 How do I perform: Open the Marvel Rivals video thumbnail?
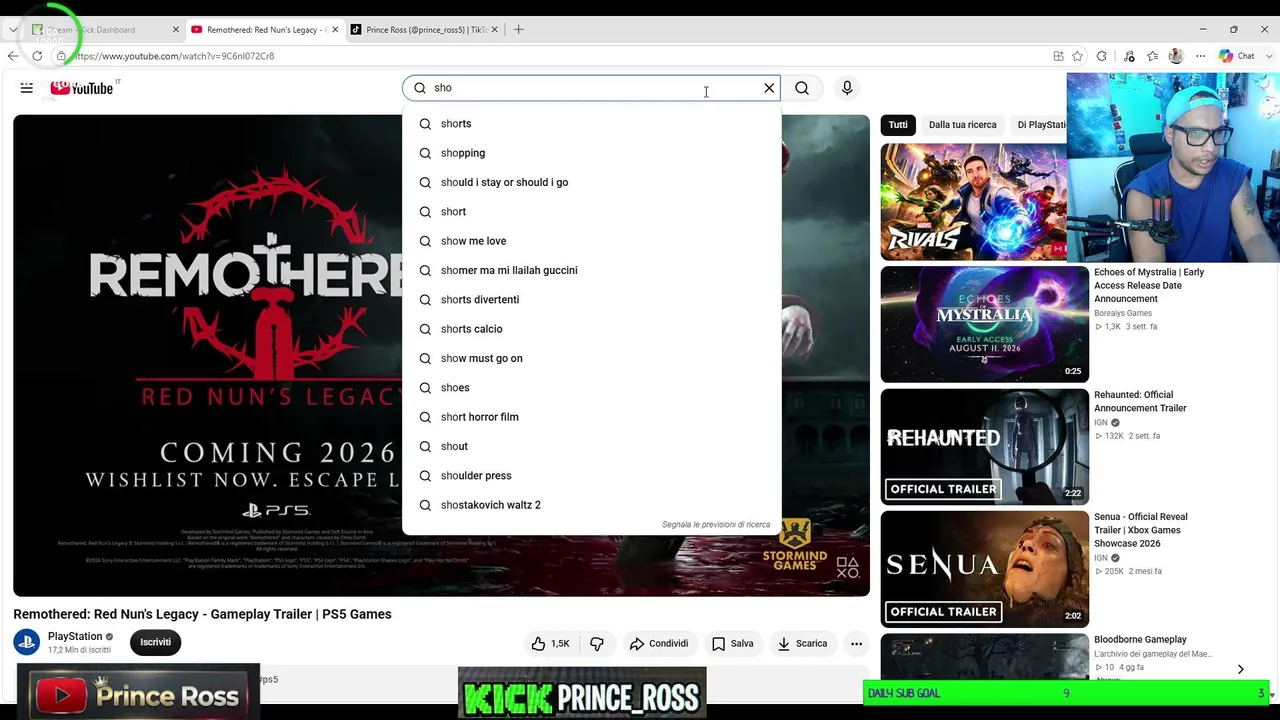[973, 202]
